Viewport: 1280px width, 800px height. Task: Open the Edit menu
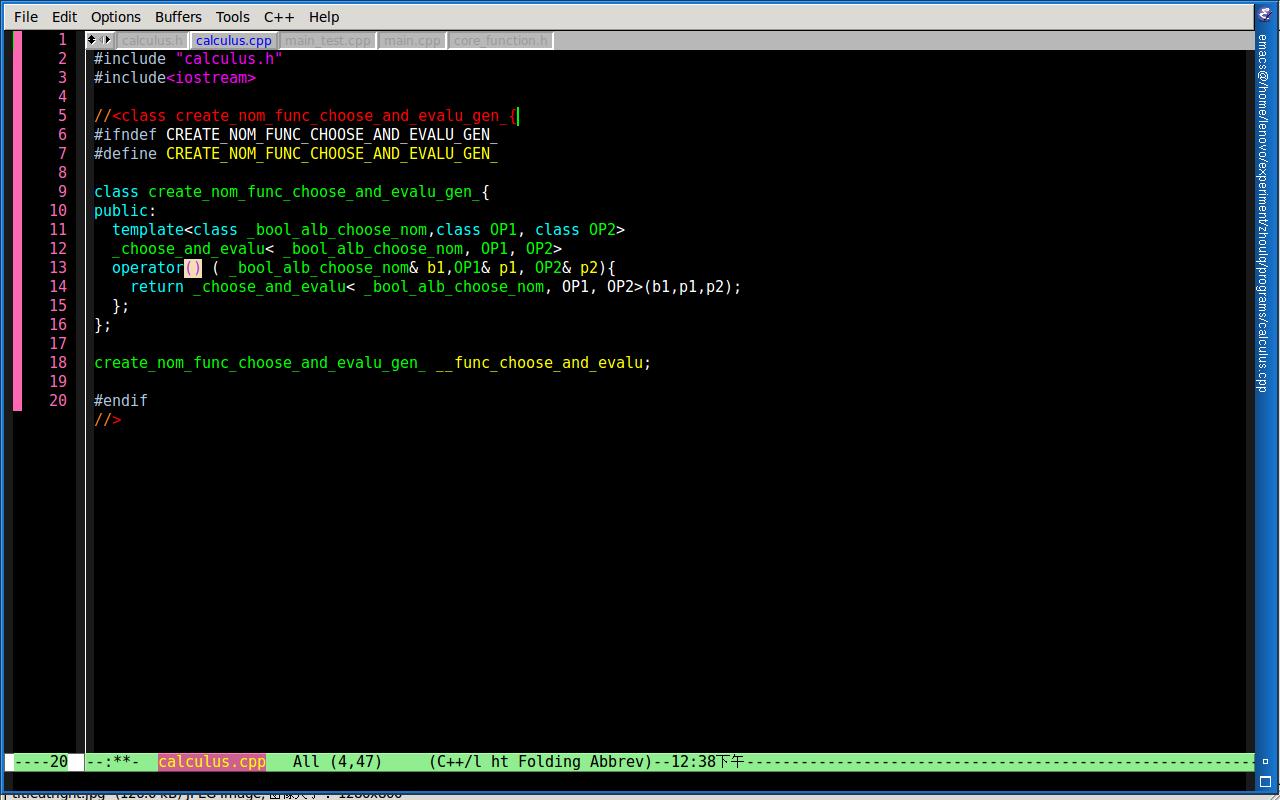[x=64, y=17]
